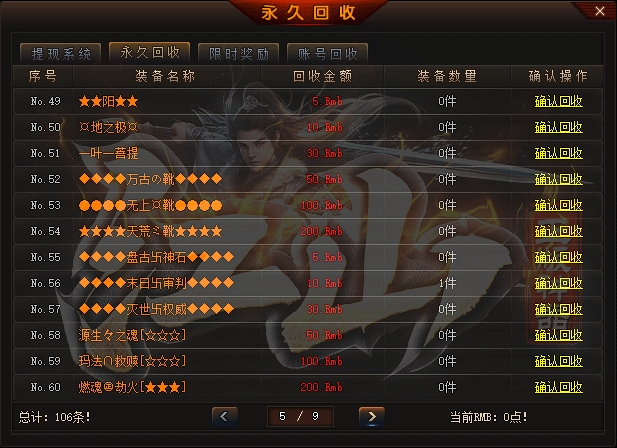Click the page number field 5 / 9
The height and width of the screenshot is (448, 617).
click(300, 417)
